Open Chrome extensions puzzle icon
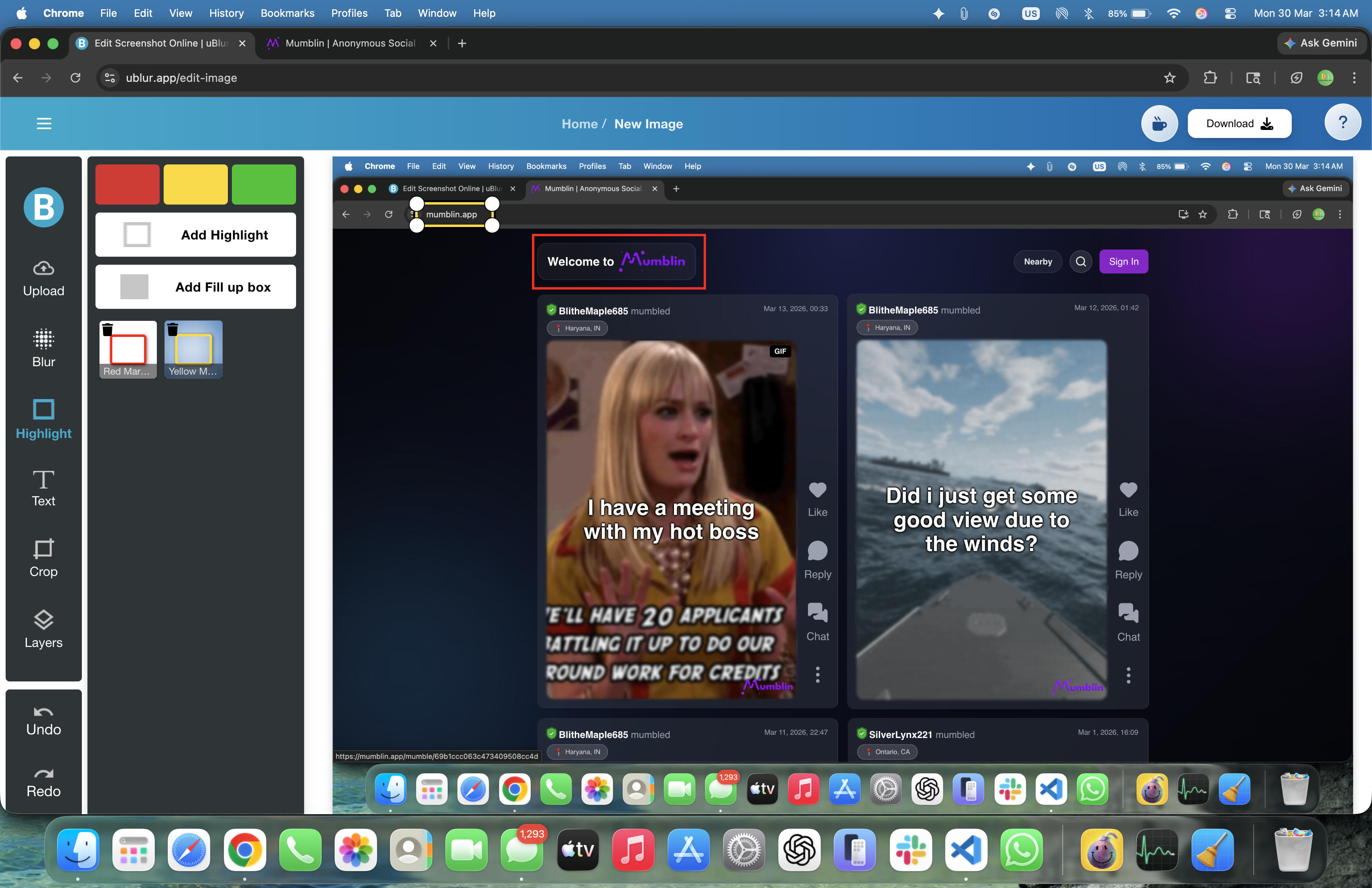This screenshot has height=888, width=1372. [x=1210, y=78]
